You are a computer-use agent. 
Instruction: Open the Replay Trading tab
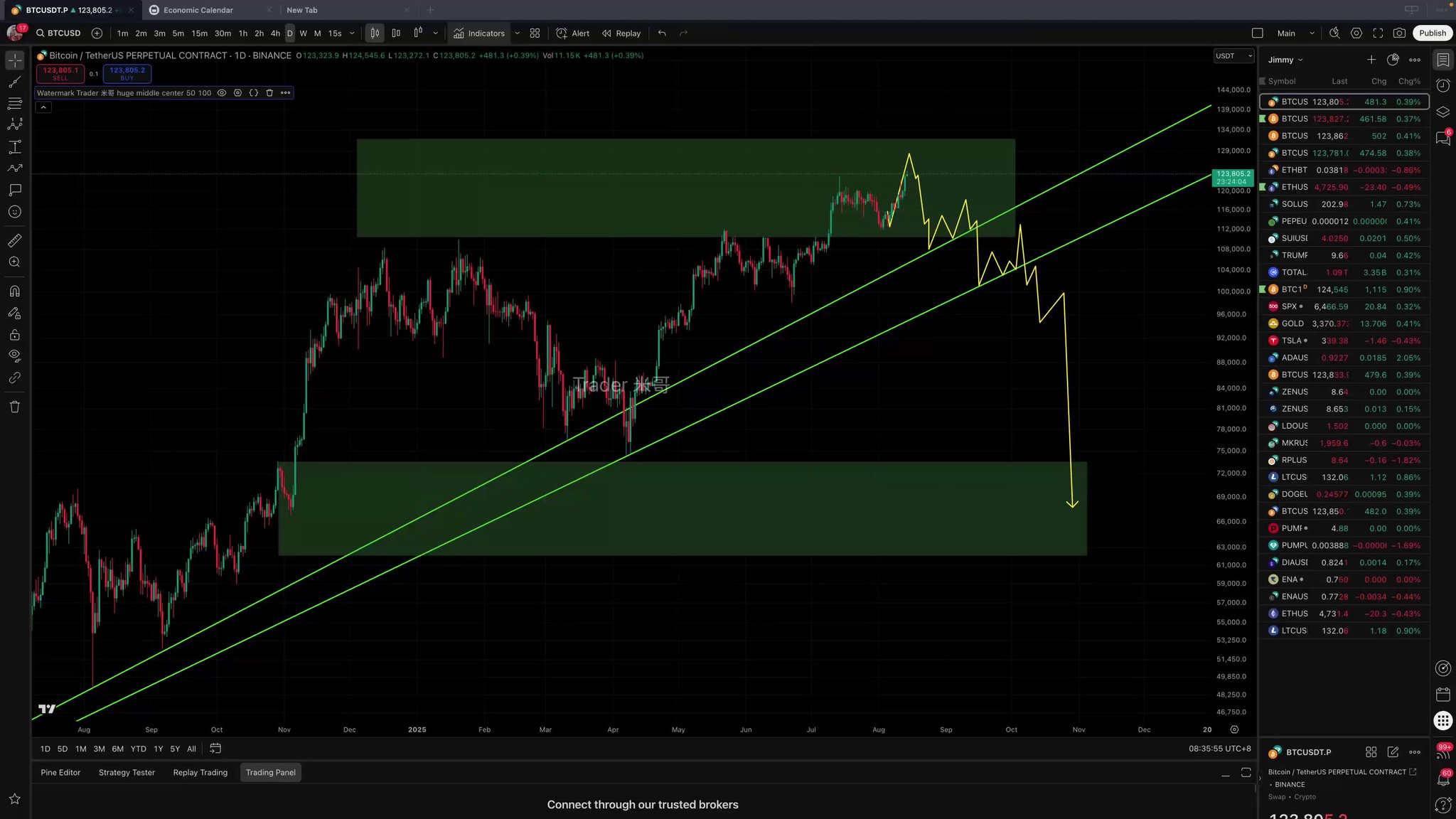click(x=200, y=773)
